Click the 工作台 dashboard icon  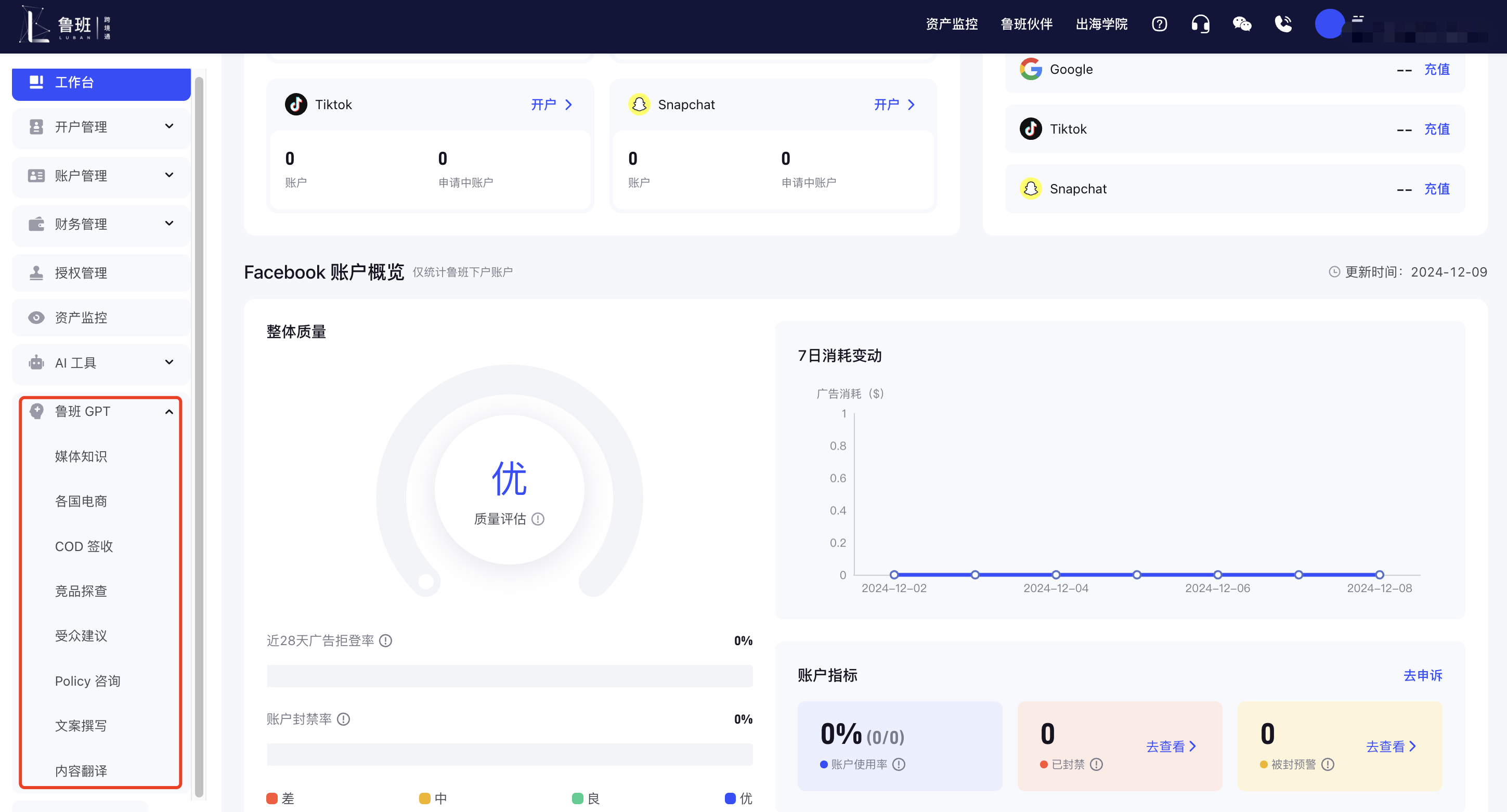coord(36,82)
